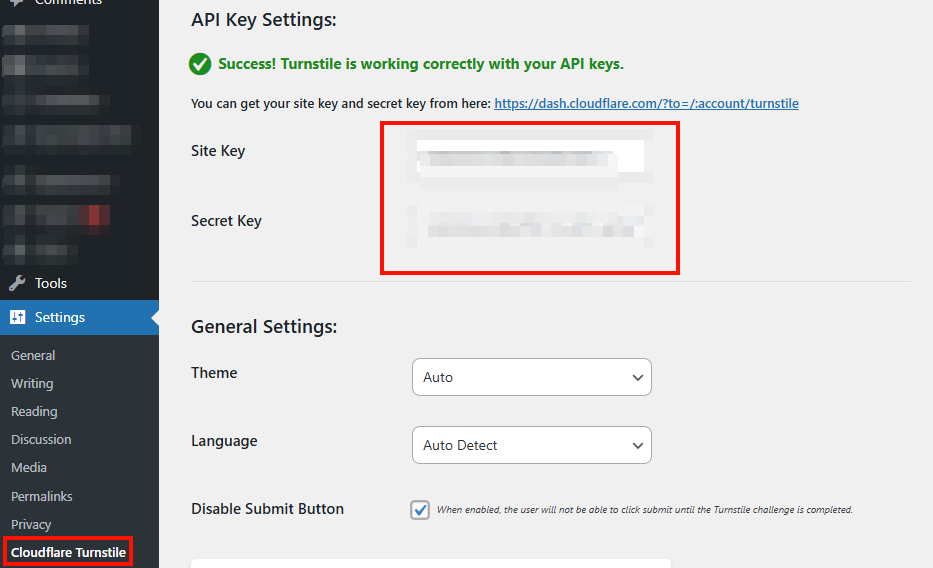Click into the Site Key field
Image resolution: width=933 pixels, height=568 pixels.
pyautogui.click(x=530, y=156)
